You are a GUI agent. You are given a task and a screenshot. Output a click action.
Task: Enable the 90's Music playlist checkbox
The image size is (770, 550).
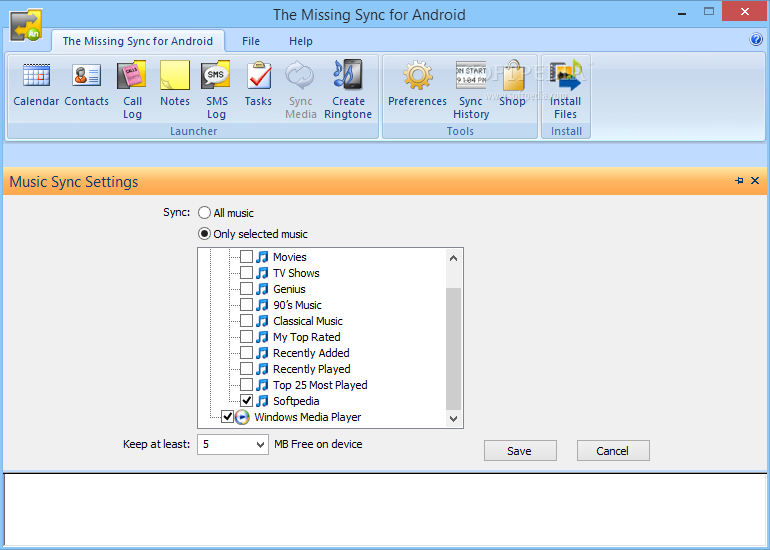pos(247,304)
